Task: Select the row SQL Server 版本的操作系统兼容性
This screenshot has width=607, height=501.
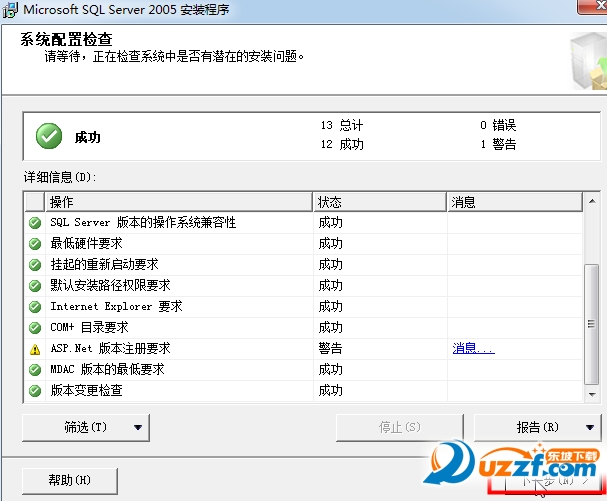Action: (304, 223)
